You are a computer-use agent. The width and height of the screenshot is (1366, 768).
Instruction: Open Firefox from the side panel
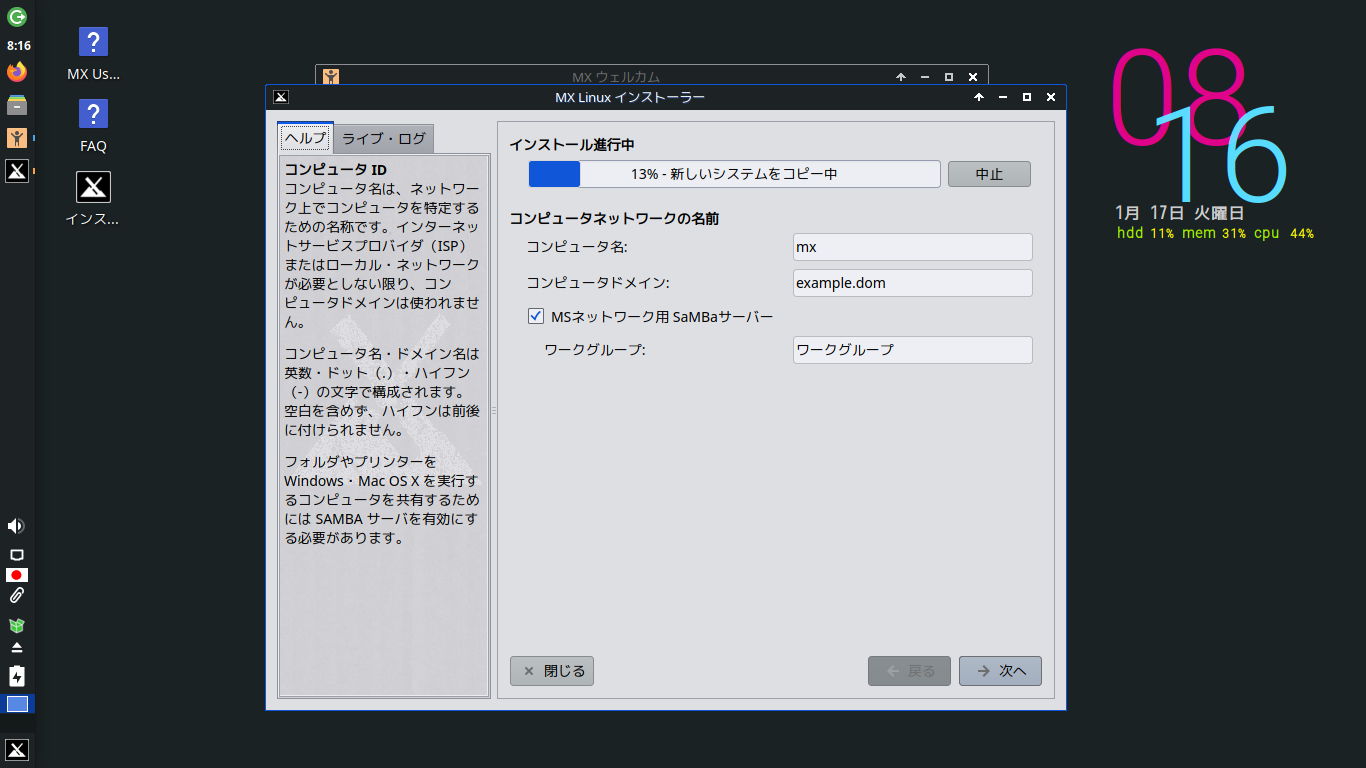(17, 72)
